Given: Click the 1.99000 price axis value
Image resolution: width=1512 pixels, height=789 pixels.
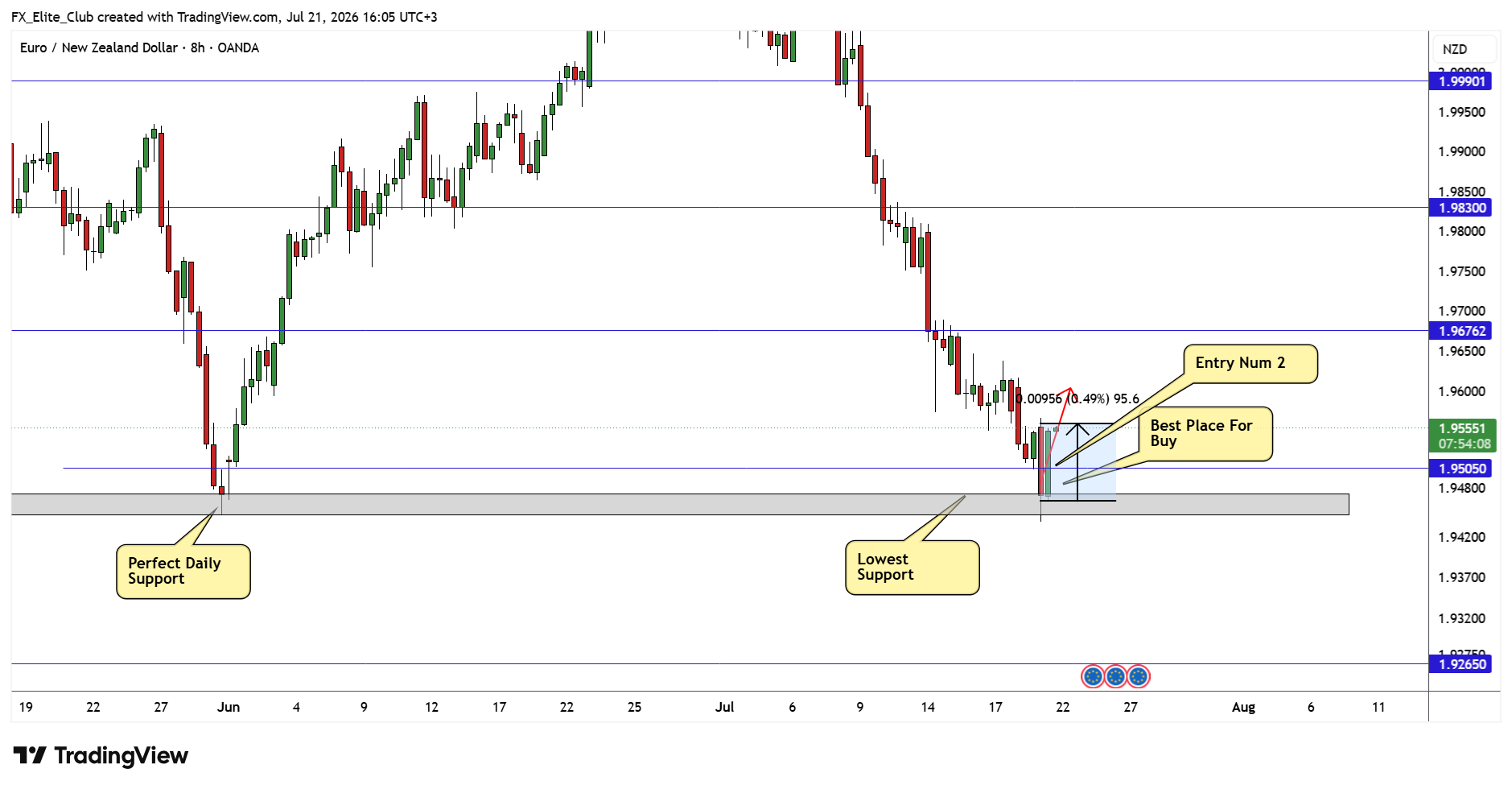Looking at the screenshot, I should 1461,151.
